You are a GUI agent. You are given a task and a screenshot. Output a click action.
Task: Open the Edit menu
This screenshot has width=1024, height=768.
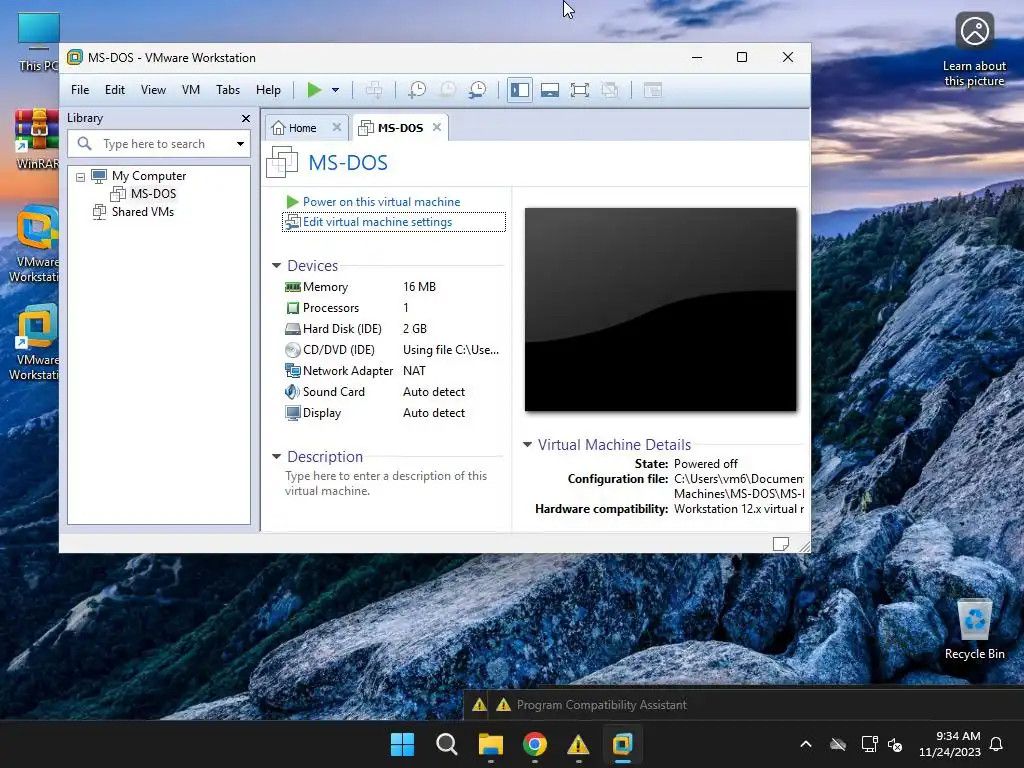(x=115, y=90)
